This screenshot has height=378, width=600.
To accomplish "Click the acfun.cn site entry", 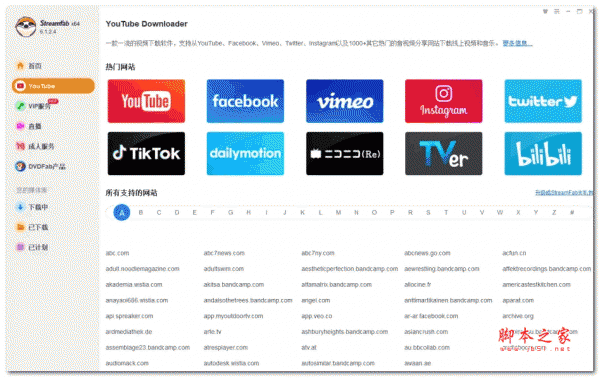I will [x=514, y=253].
